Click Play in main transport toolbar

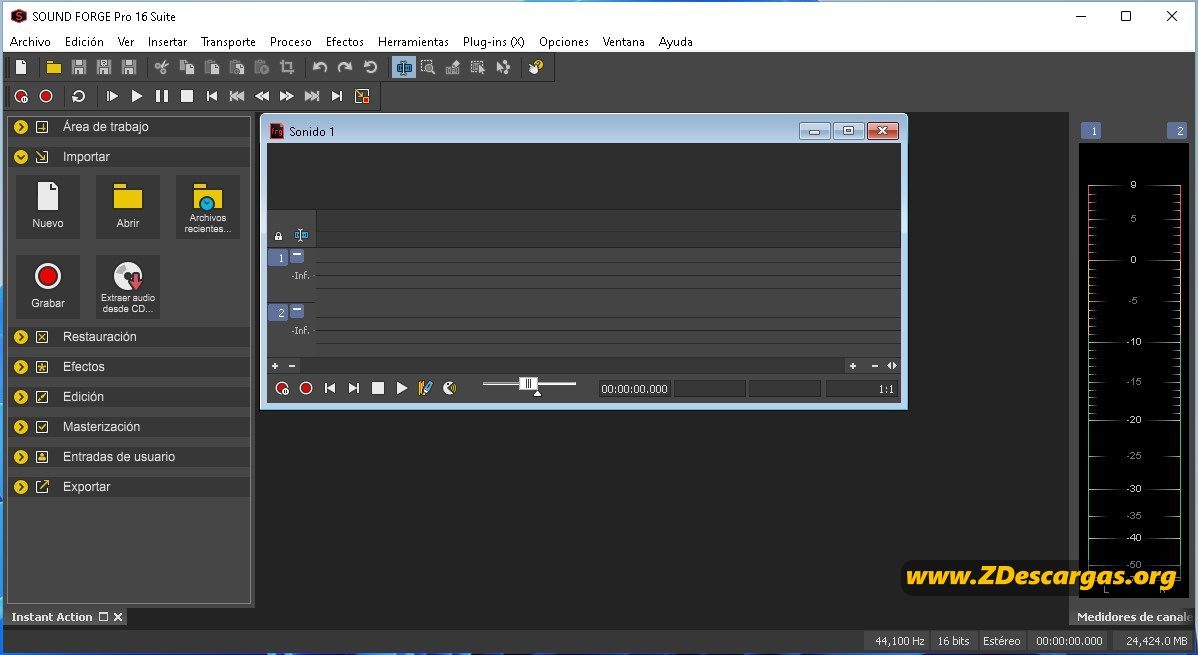[137, 96]
